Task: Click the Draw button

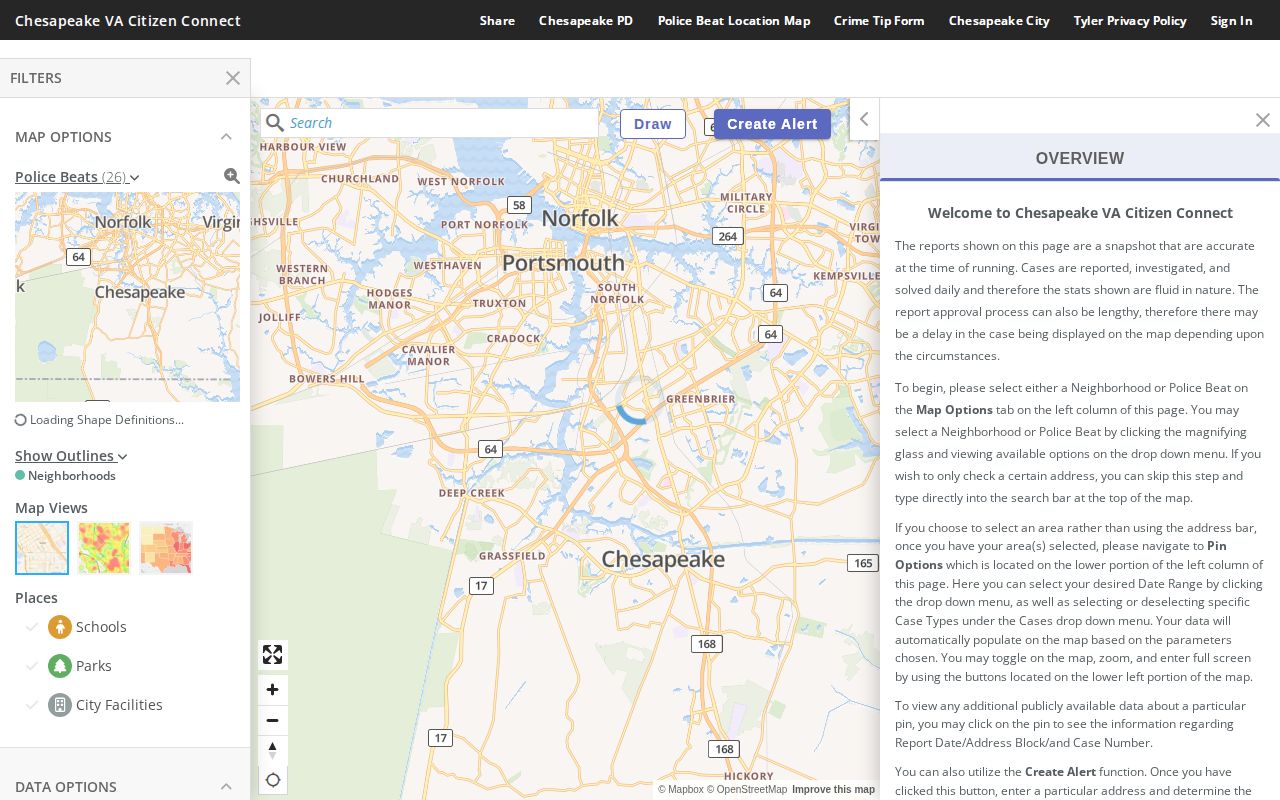Action: 653,124
